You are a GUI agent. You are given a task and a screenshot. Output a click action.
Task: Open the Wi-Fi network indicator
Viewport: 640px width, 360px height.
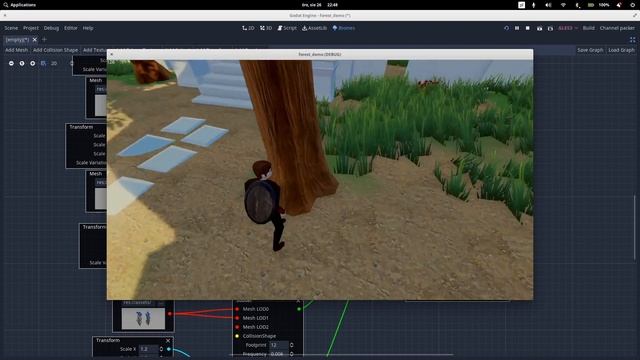point(563,5)
